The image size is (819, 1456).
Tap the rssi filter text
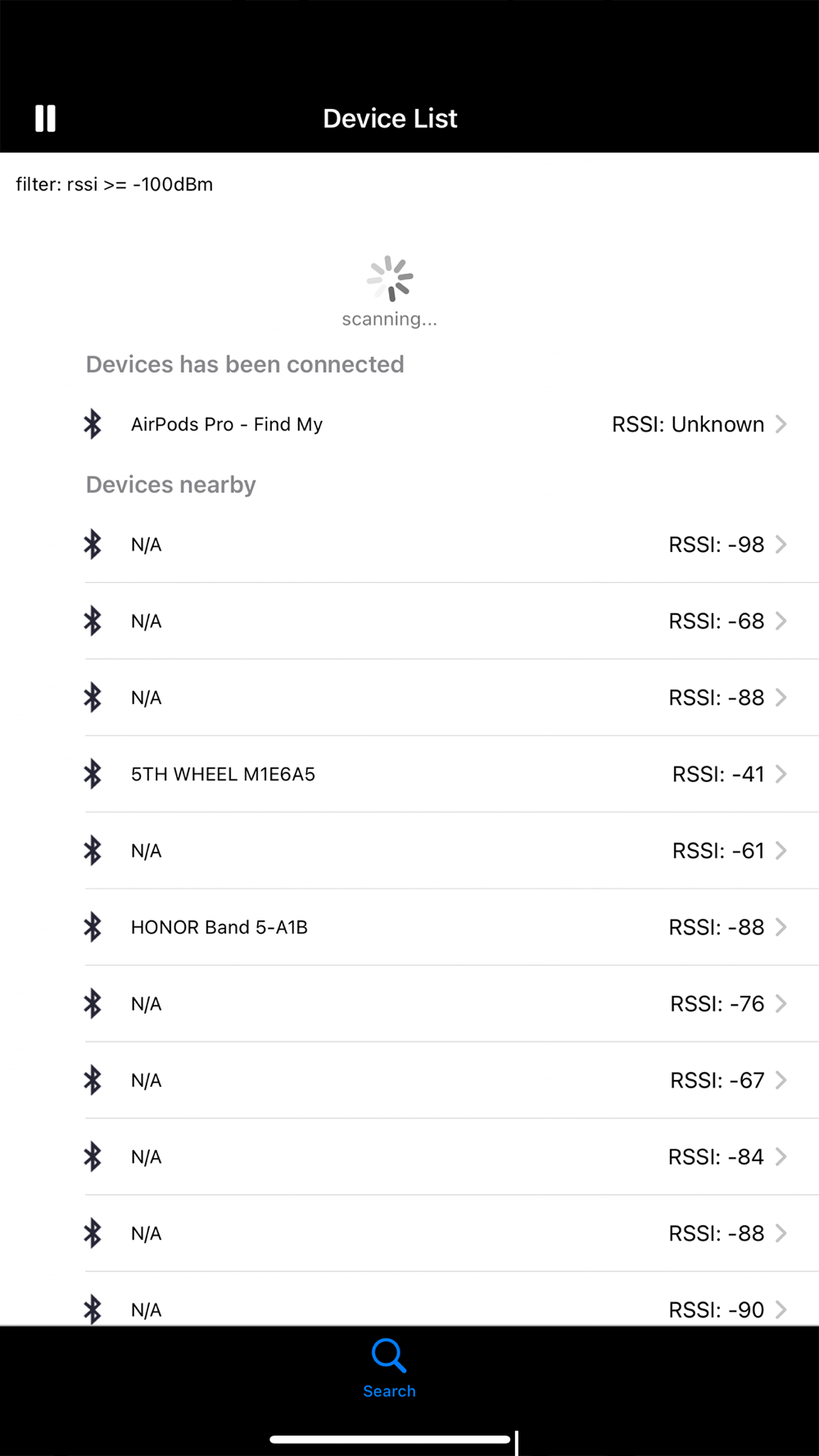click(115, 184)
